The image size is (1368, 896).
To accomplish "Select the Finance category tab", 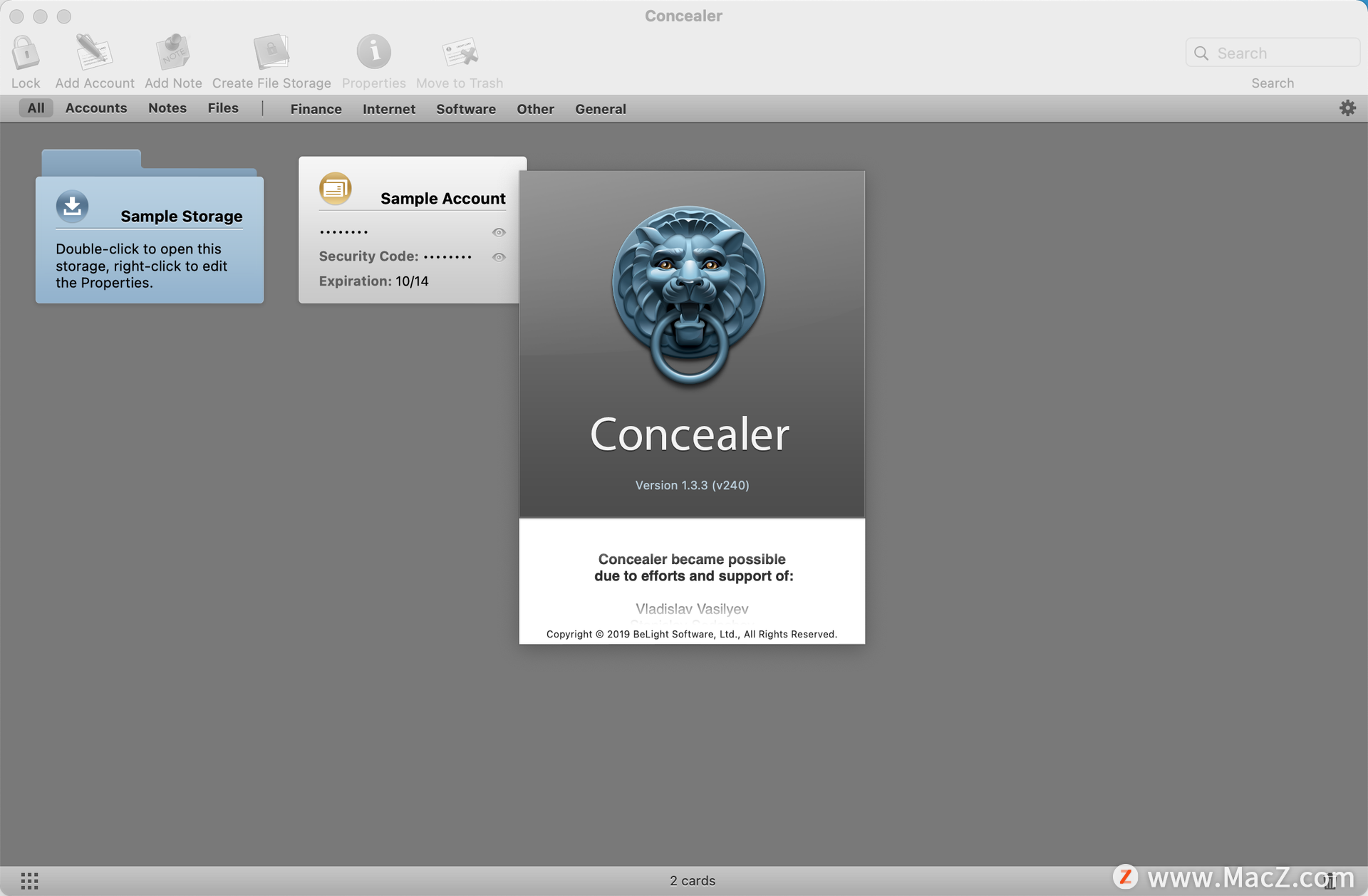I will click(316, 109).
